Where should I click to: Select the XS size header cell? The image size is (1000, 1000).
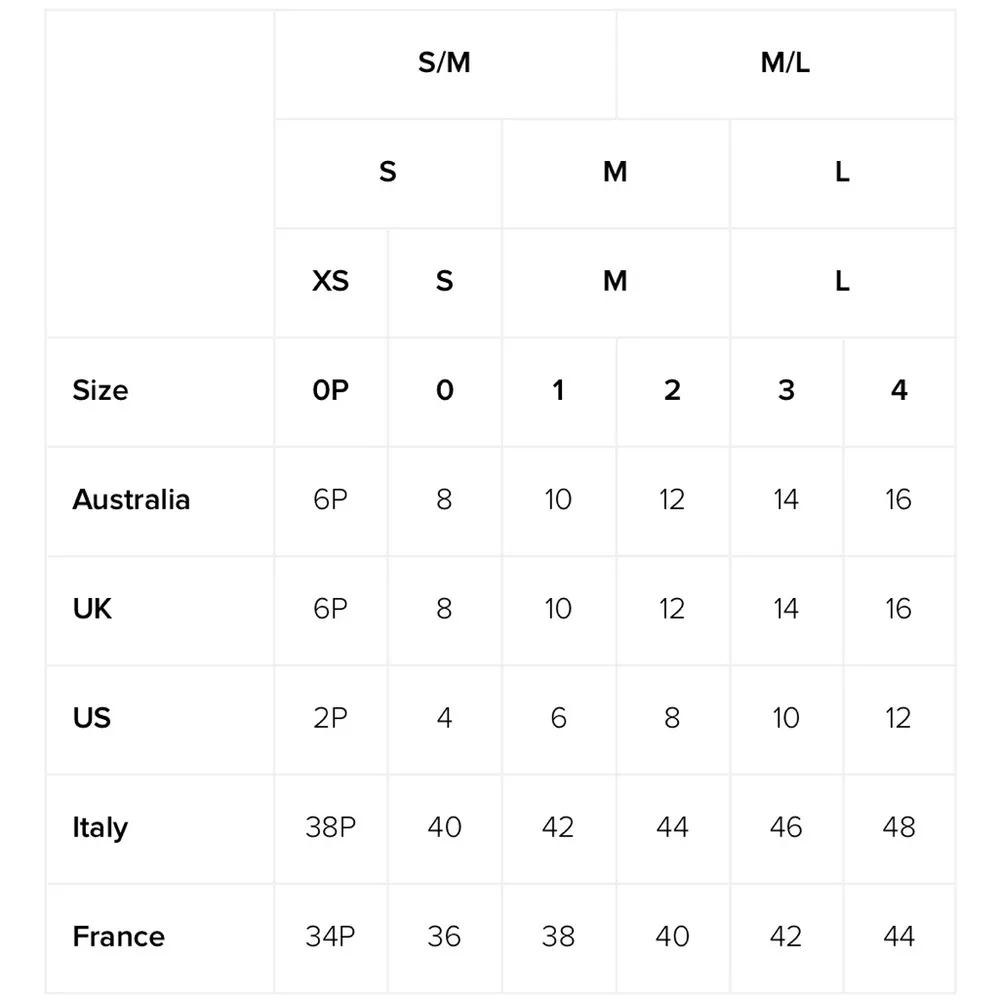pos(330,281)
